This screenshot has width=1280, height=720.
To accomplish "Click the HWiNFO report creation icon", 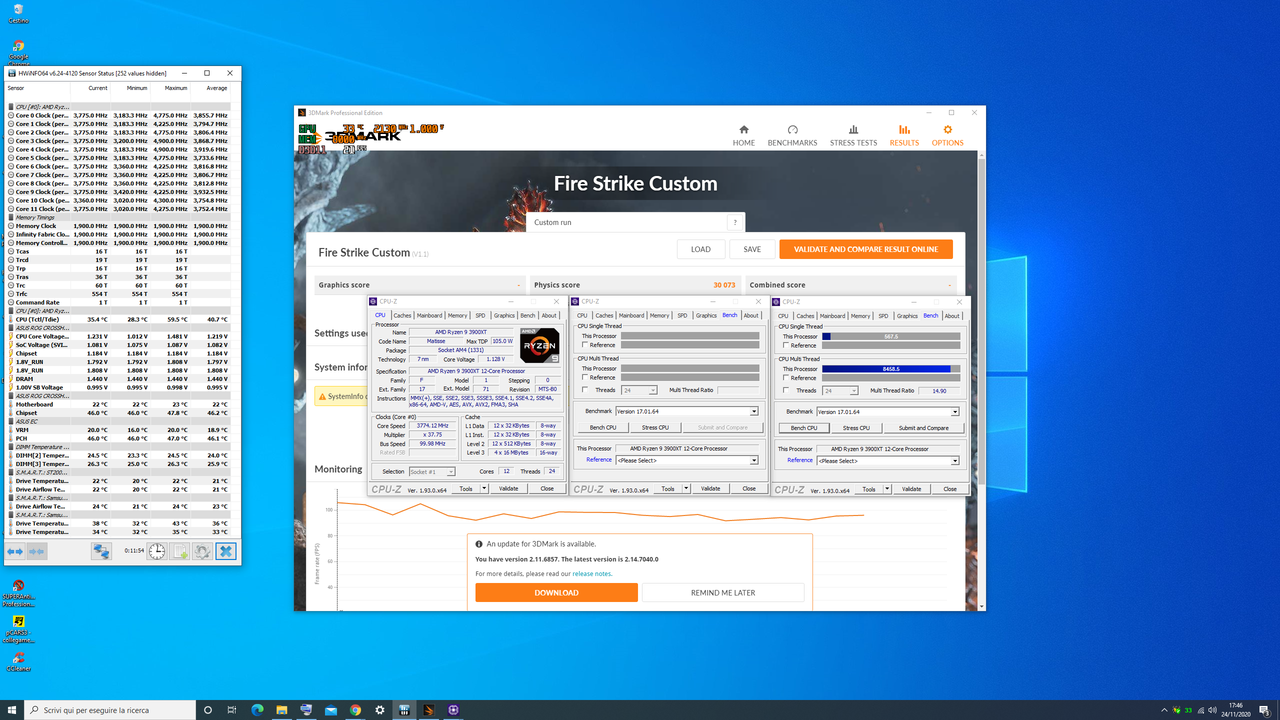I will [180, 551].
